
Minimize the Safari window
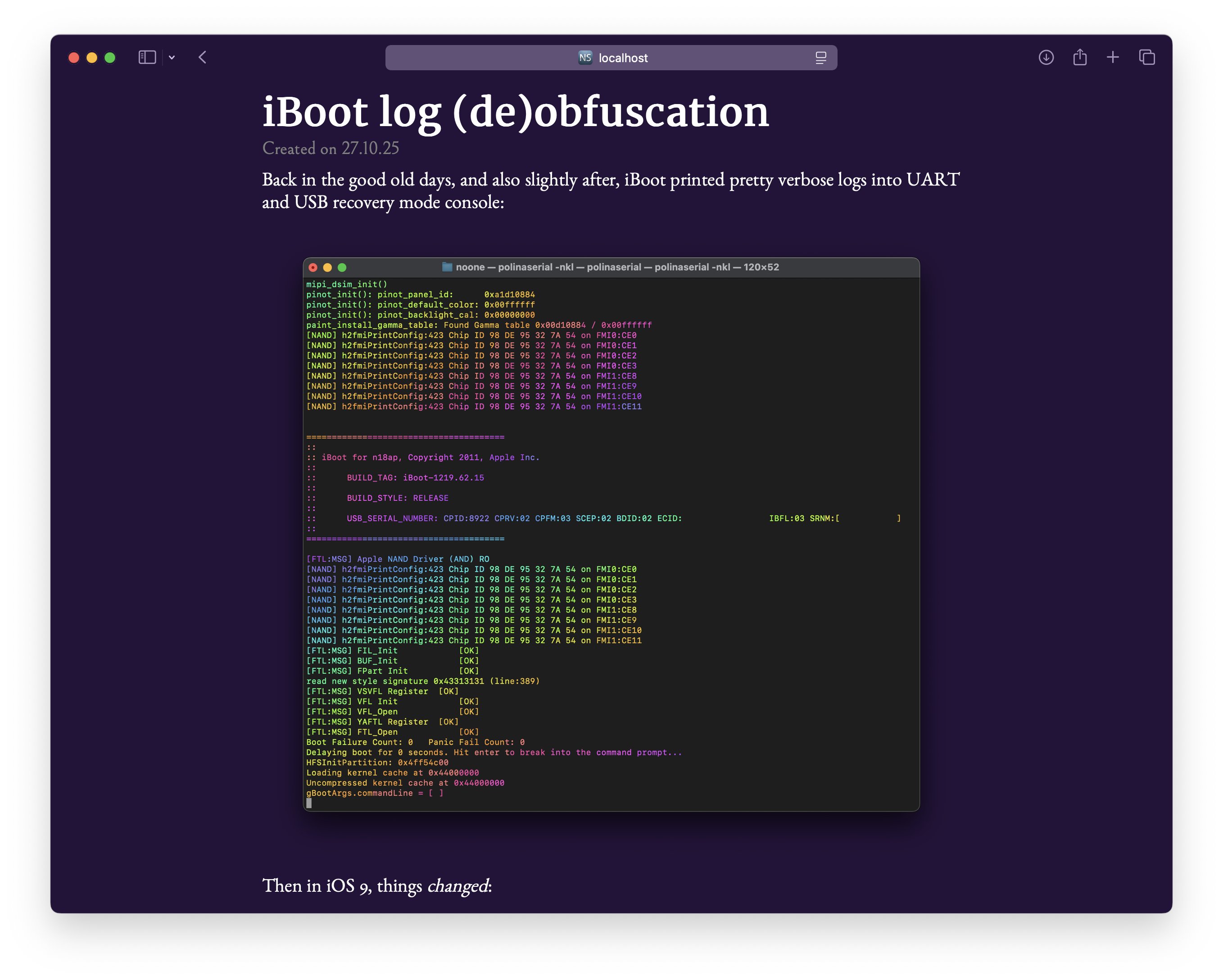tap(92, 57)
